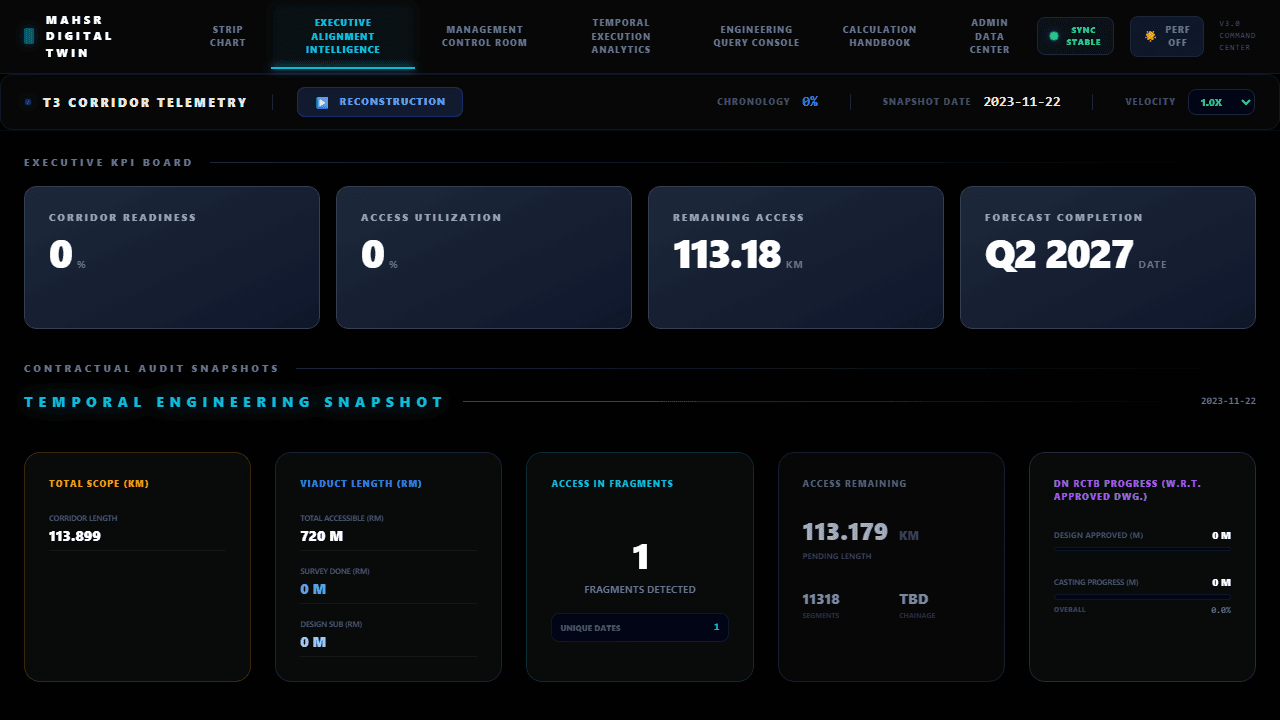Click the Corridor Readiness KPI card

tap(172, 257)
